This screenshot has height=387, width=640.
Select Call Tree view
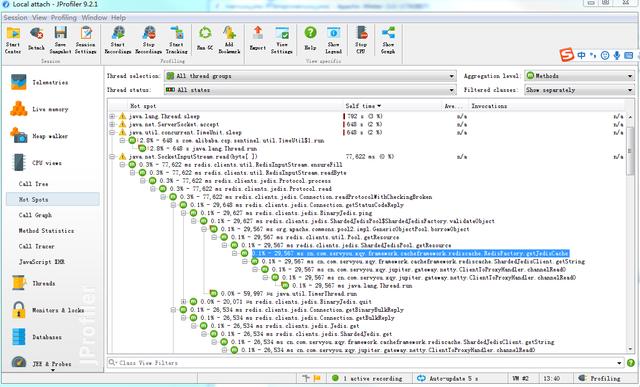tap(33, 184)
